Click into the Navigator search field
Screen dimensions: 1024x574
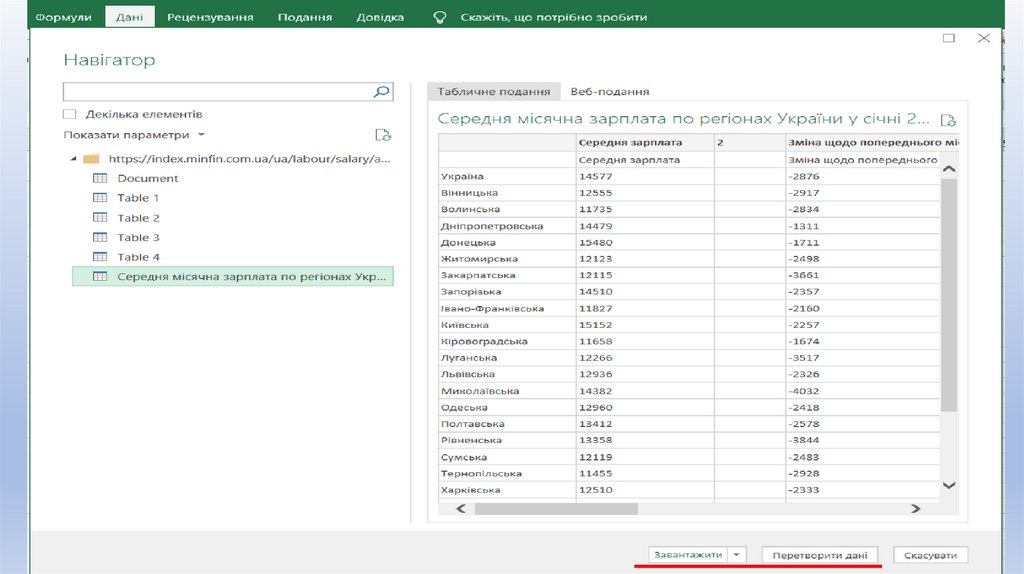tap(217, 92)
